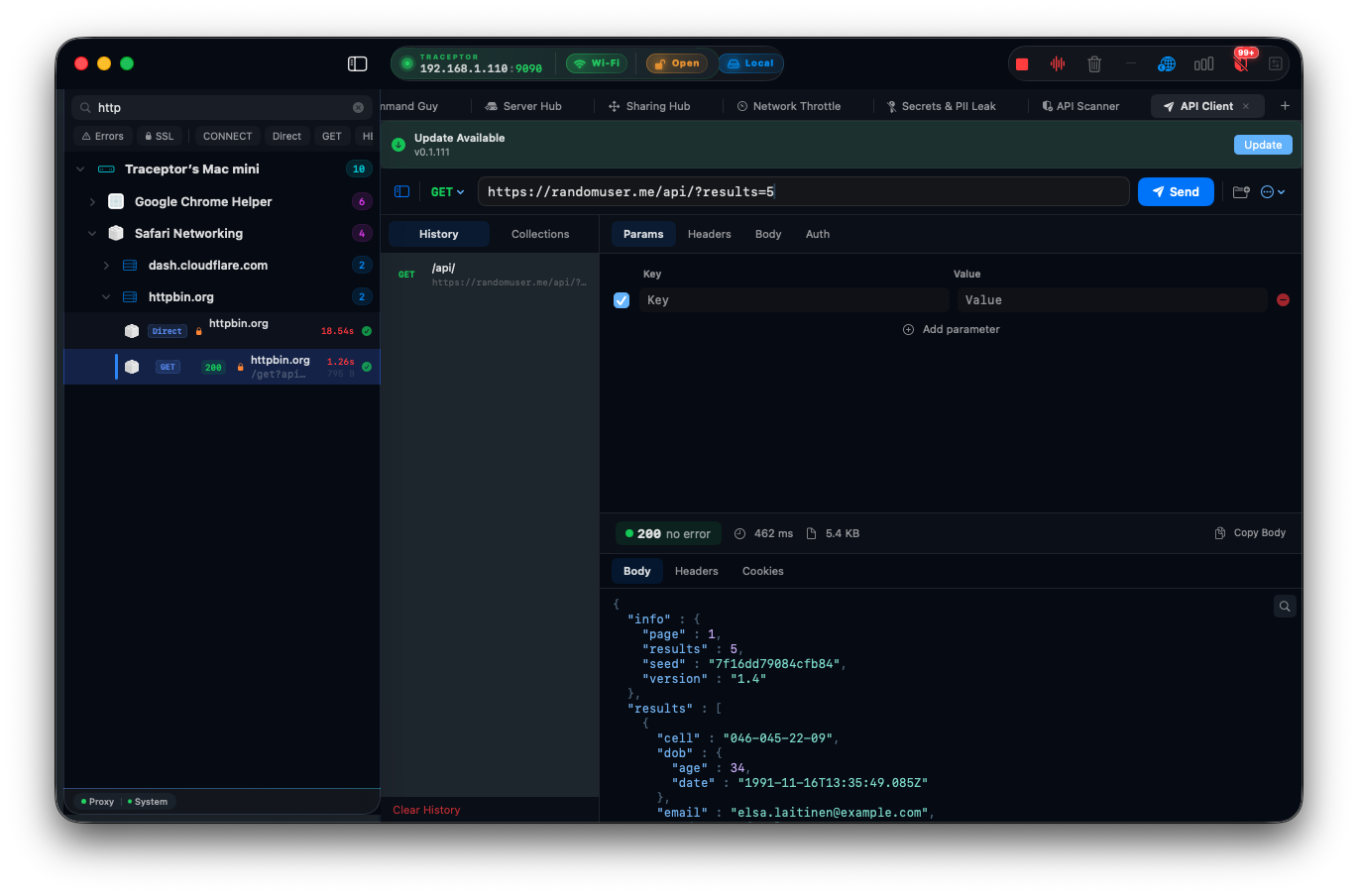Open the bar chart statistics icon
This screenshot has width=1358, height=896.
(x=1203, y=64)
